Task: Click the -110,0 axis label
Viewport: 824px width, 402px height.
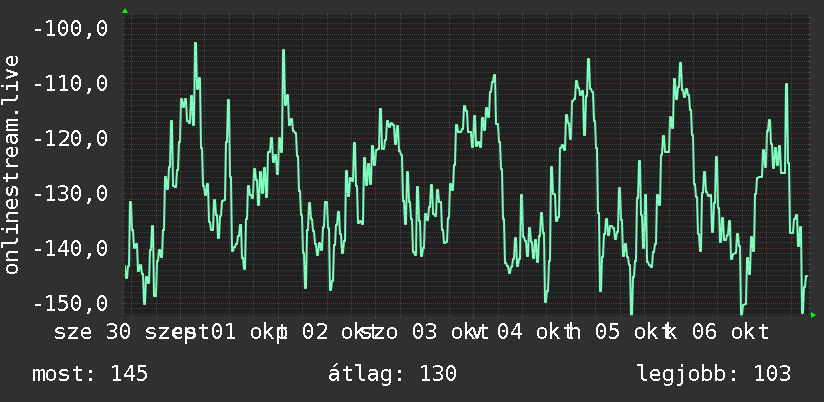Action: click(70, 84)
